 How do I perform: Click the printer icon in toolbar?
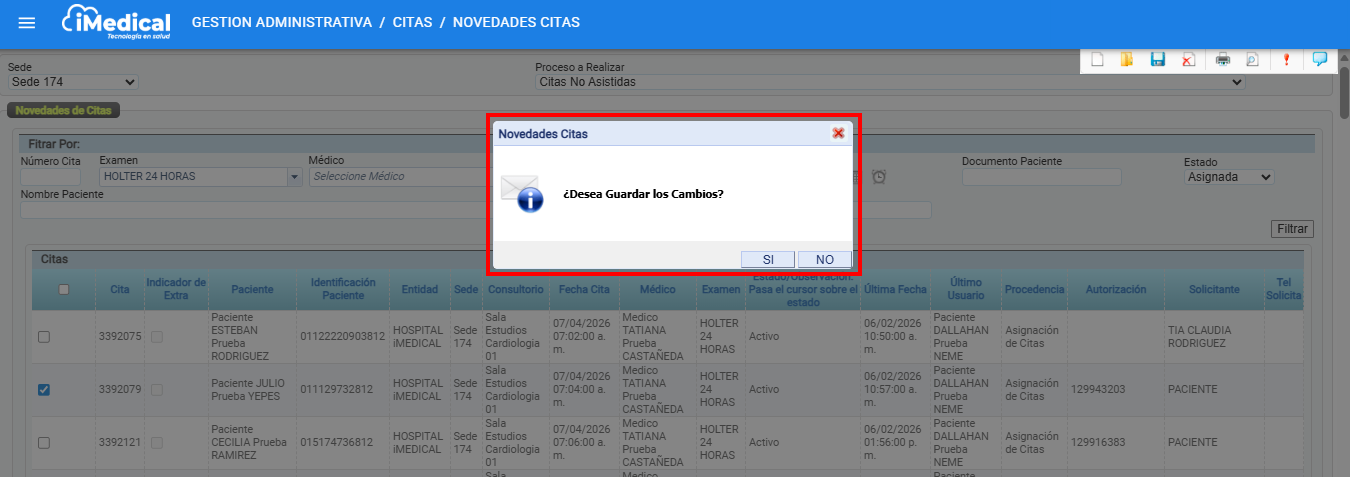click(1222, 60)
